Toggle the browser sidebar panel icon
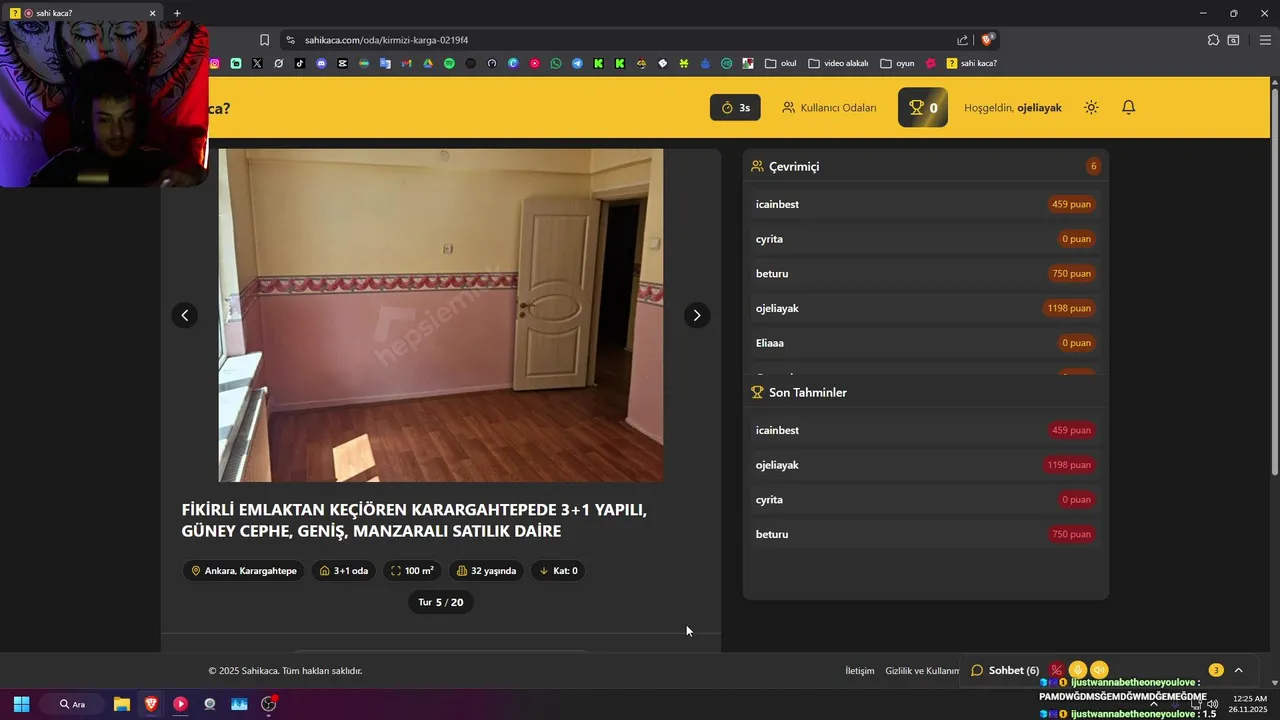The image size is (1280, 720). pyautogui.click(x=1234, y=40)
